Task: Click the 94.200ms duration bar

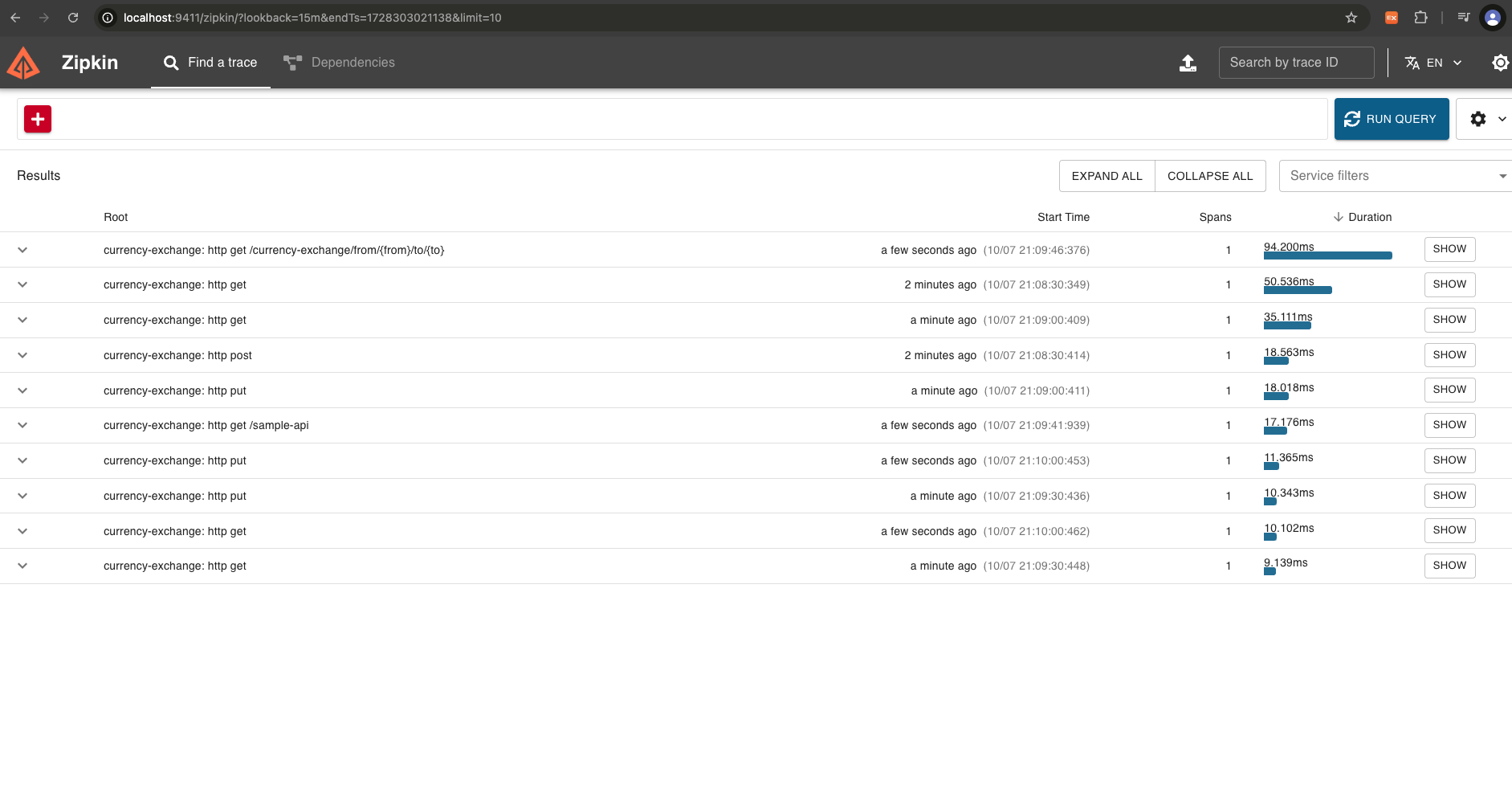Action: (x=1327, y=255)
